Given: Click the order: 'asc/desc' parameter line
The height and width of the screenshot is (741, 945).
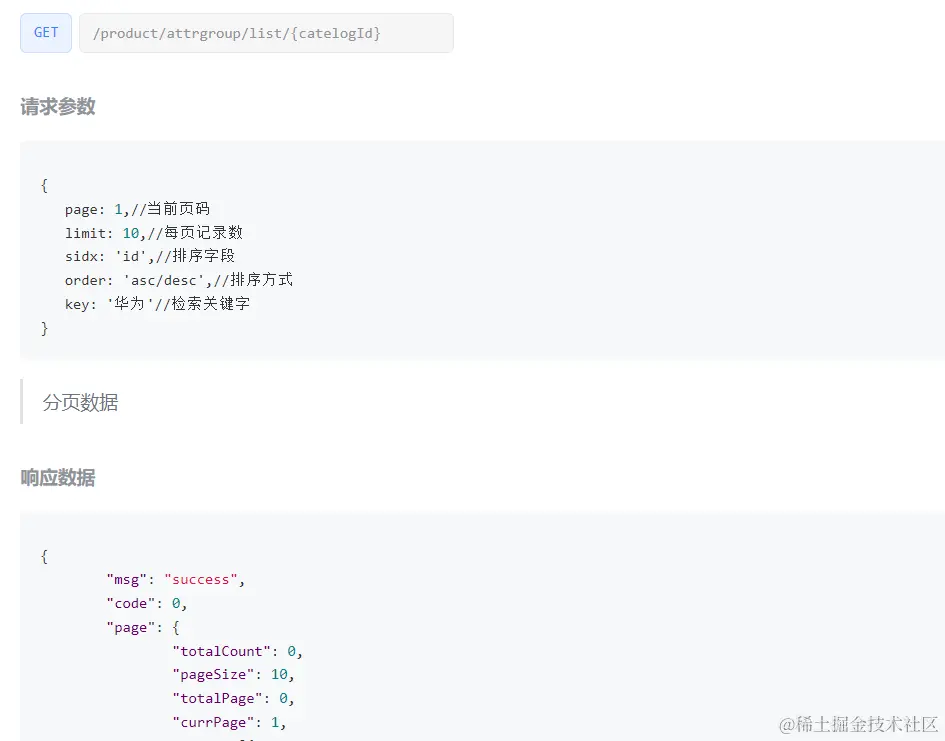Looking at the screenshot, I should pyautogui.click(x=178, y=280).
